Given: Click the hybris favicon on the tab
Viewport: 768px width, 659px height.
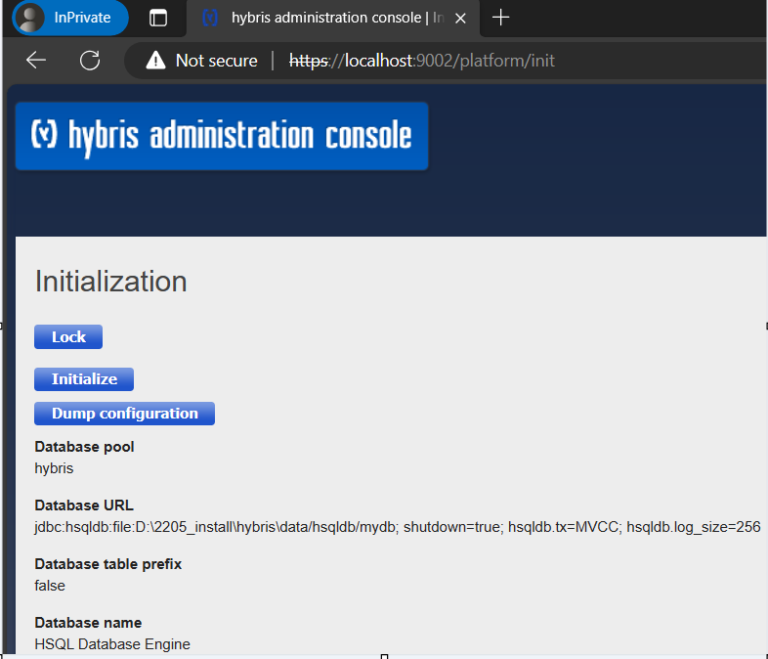Looking at the screenshot, I should click(210, 18).
